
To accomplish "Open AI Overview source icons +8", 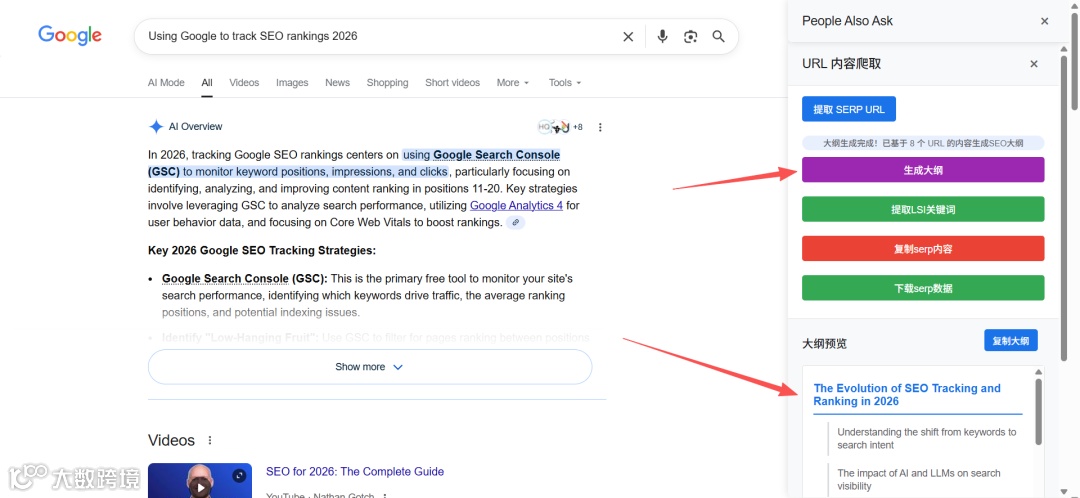I will (x=560, y=127).
